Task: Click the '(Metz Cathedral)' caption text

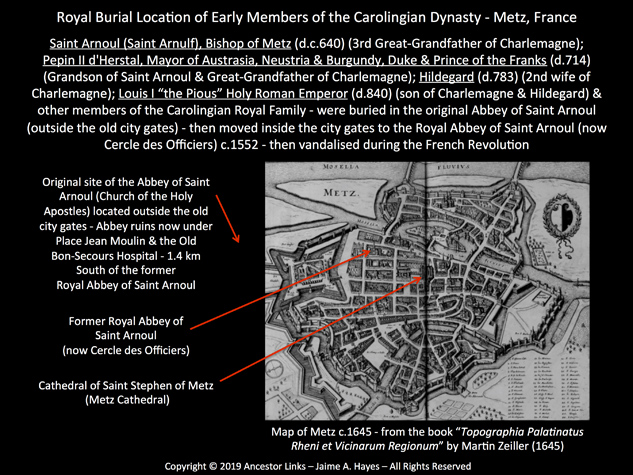Action: coord(127,400)
